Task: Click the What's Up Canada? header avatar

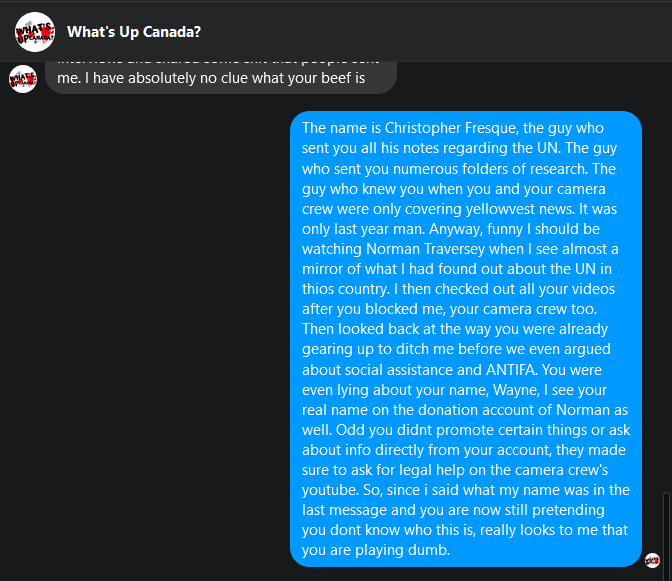Action: (35, 32)
